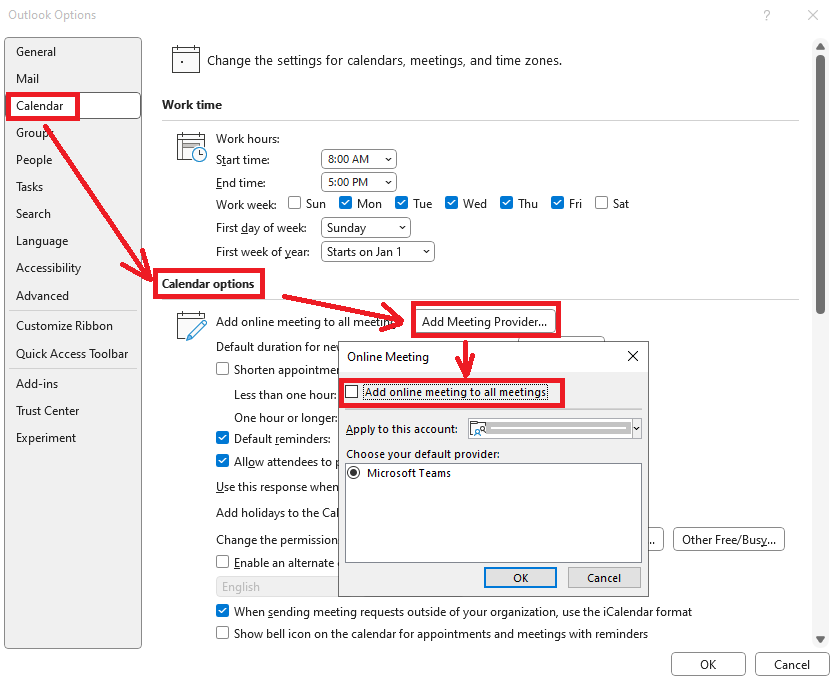Viewport: 834px width, 678px height.
Task: Open the Trust Center section
Action: tap(48, 410)
